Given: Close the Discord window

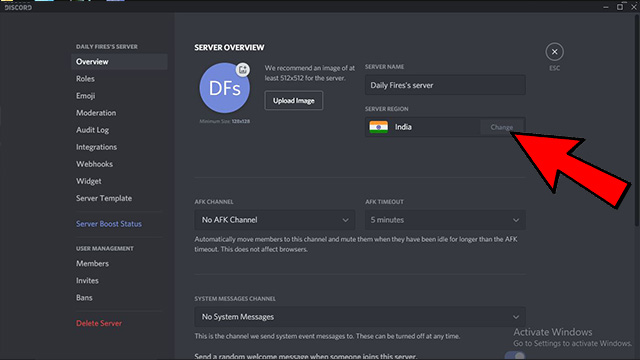Looking at the screenshot, I should 634,7.
